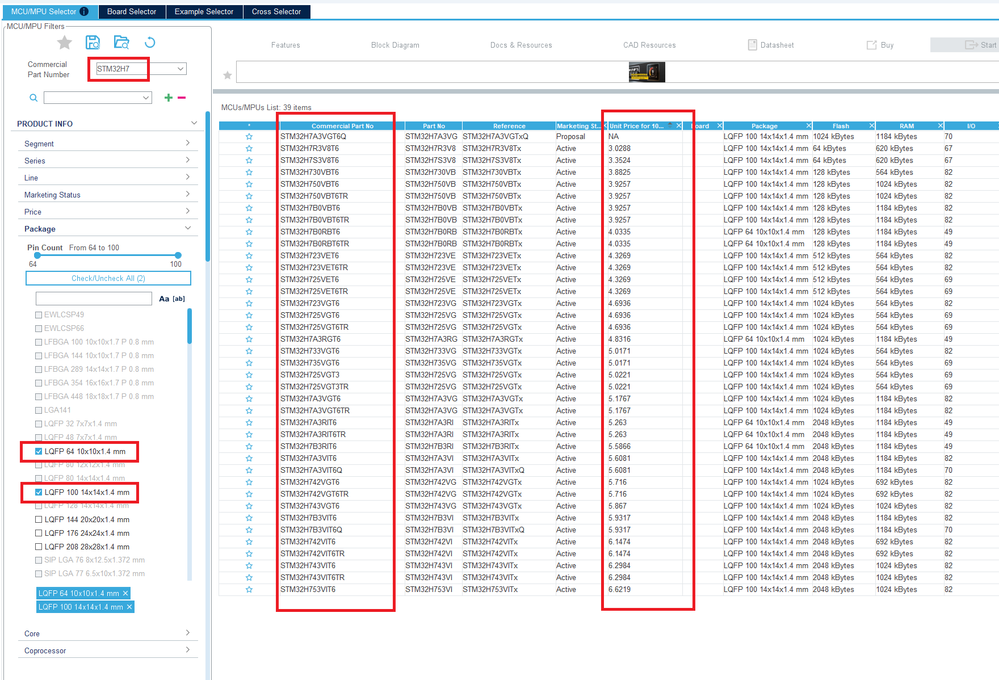This screenshot has width=999, height=680.
Task: Click the star next to the part details field
Action: pos(227,75)
